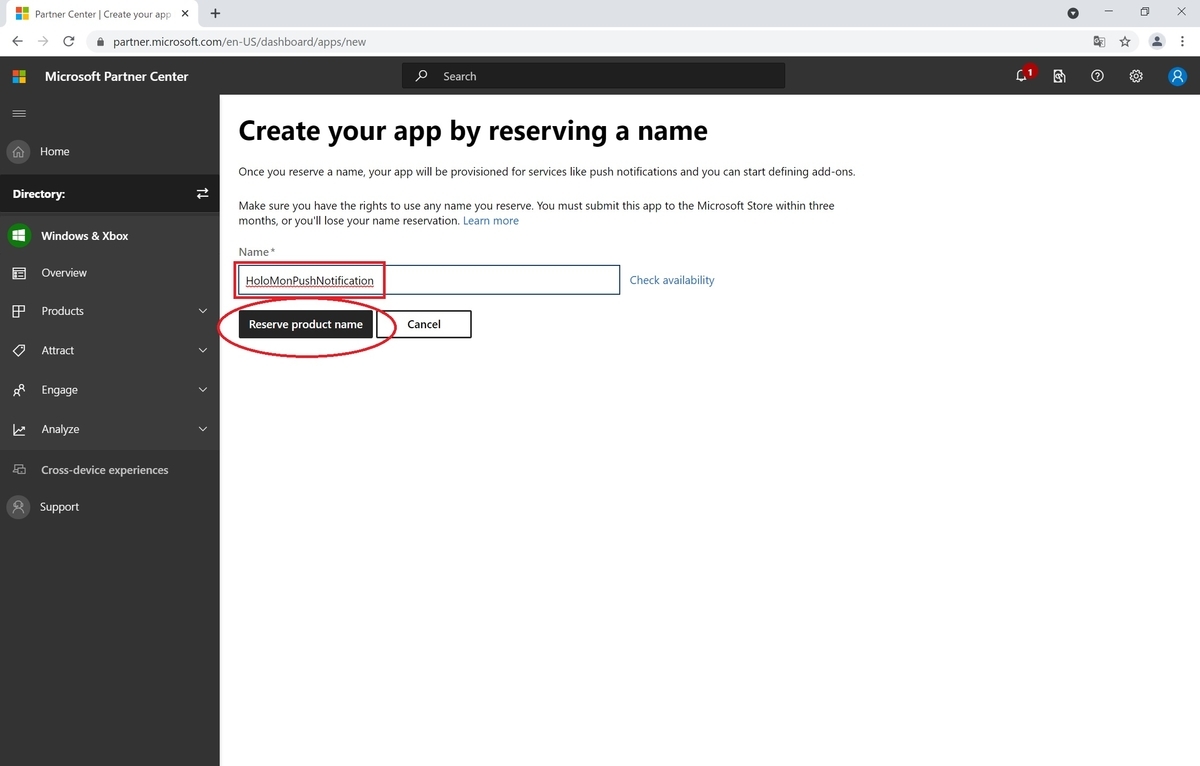Viewport: 1200px width, 766px height.
Task: Click the Windows & Xbox green icon
Action: click(18, 236)
